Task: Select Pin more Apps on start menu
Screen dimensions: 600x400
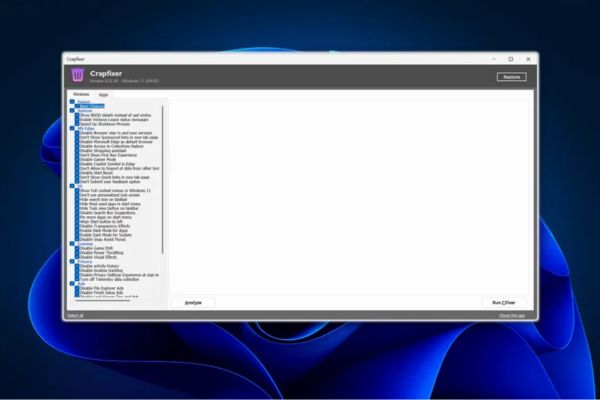Action: click(106, 217)
